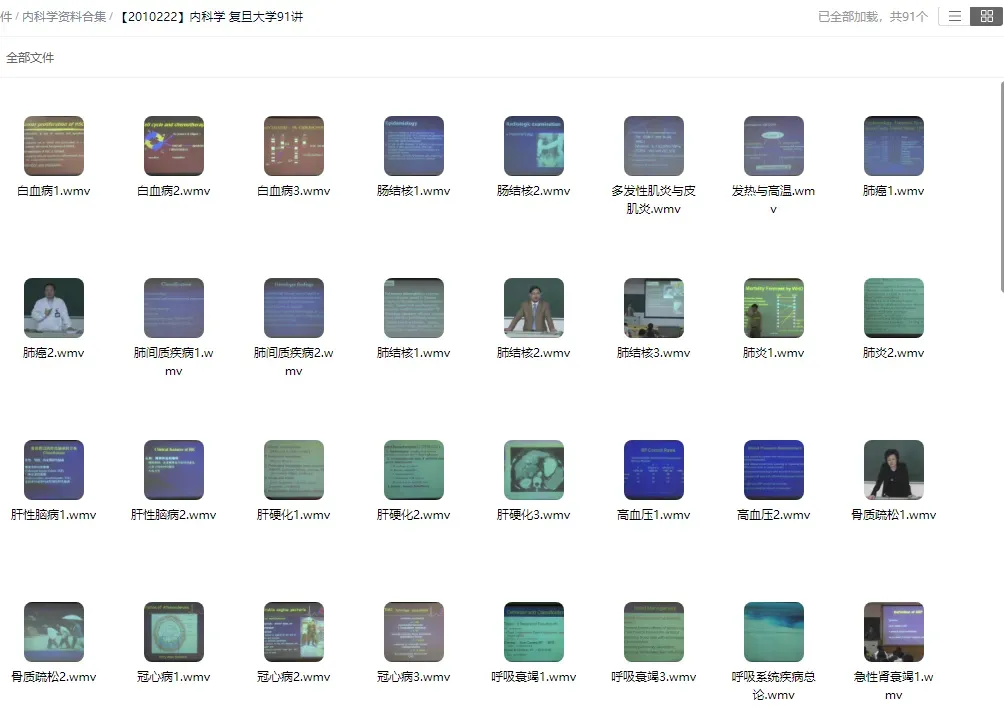Open video thumbnail 肺炎1.wmv
The image size is (1004, 709).
[773, 308]
